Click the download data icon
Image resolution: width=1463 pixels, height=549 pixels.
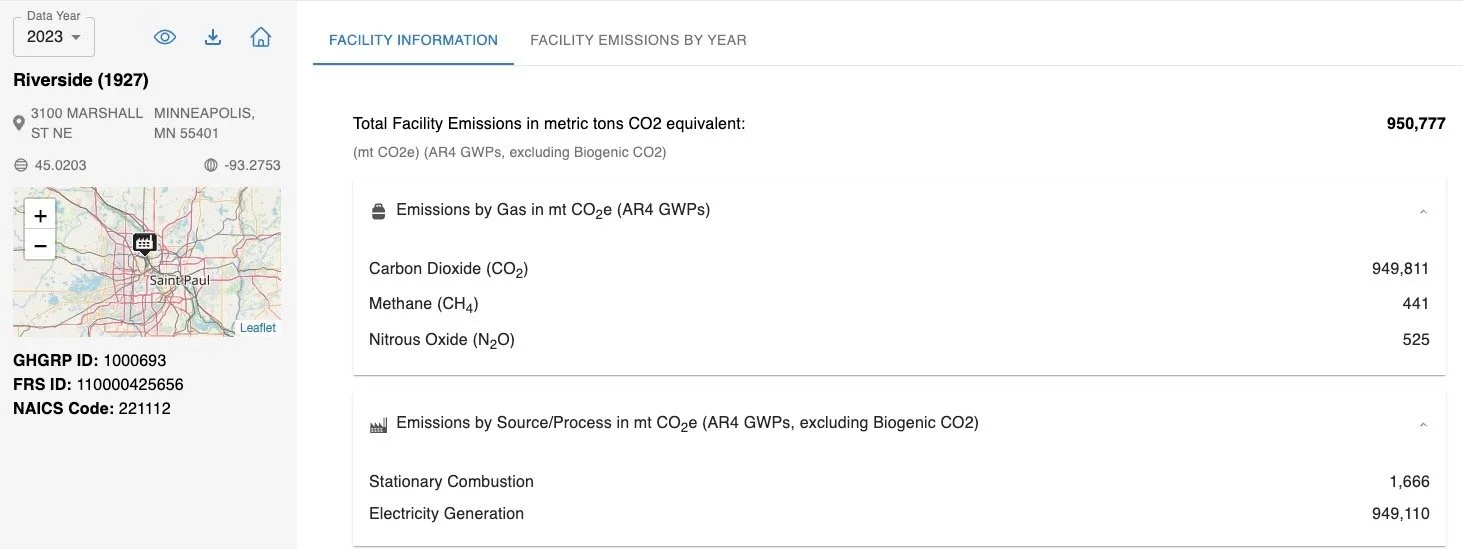click(213, 37)
